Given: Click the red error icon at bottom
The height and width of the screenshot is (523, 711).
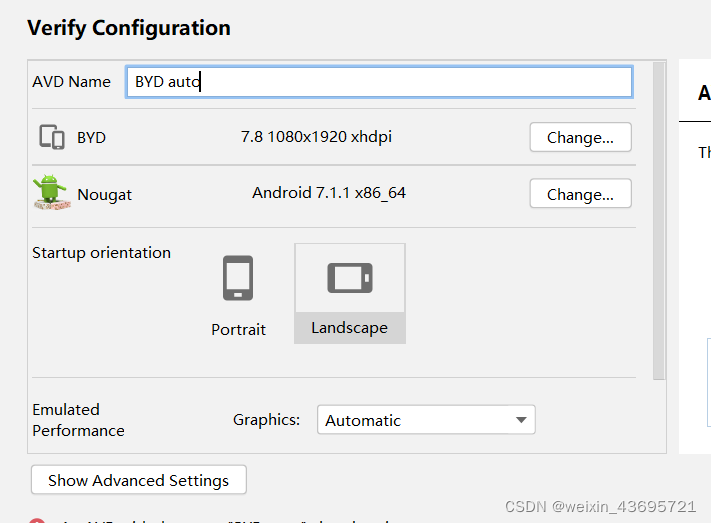Looking at the screenshot, I should [37, 521].
